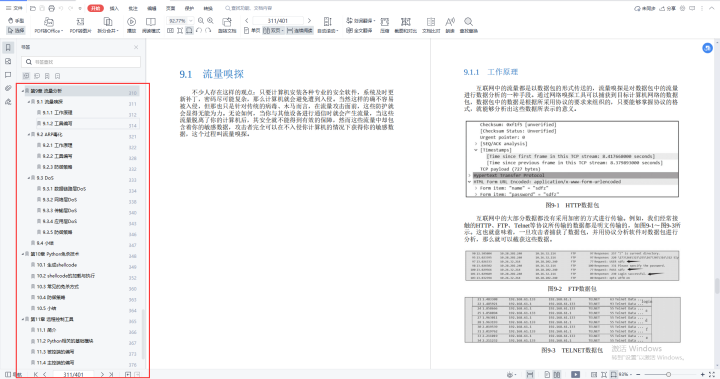
Task: Open the auto-scroll (自动滚动) dropdown
Action: tap(328, 25)
